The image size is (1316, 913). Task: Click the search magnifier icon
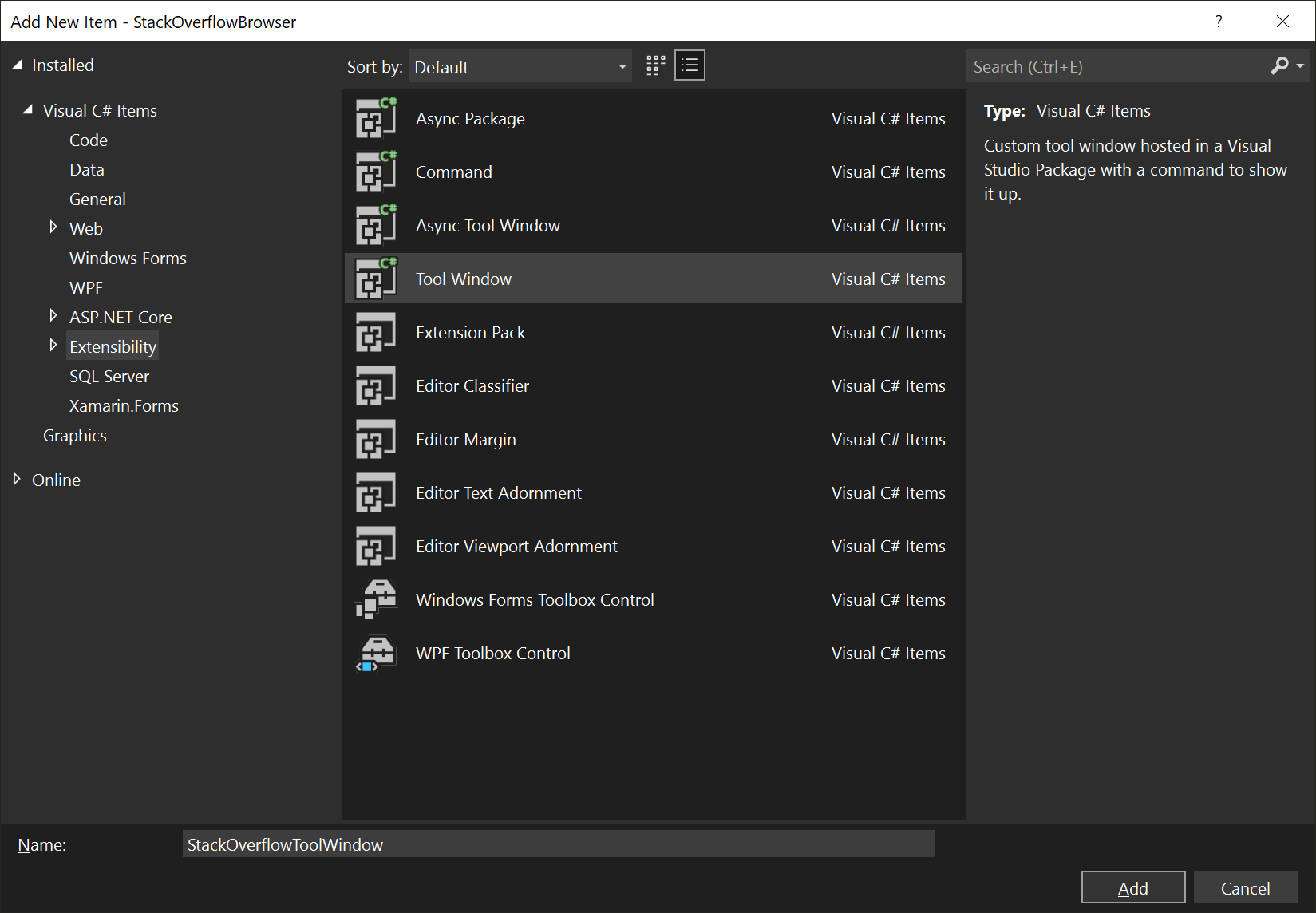click(1280, 65)
